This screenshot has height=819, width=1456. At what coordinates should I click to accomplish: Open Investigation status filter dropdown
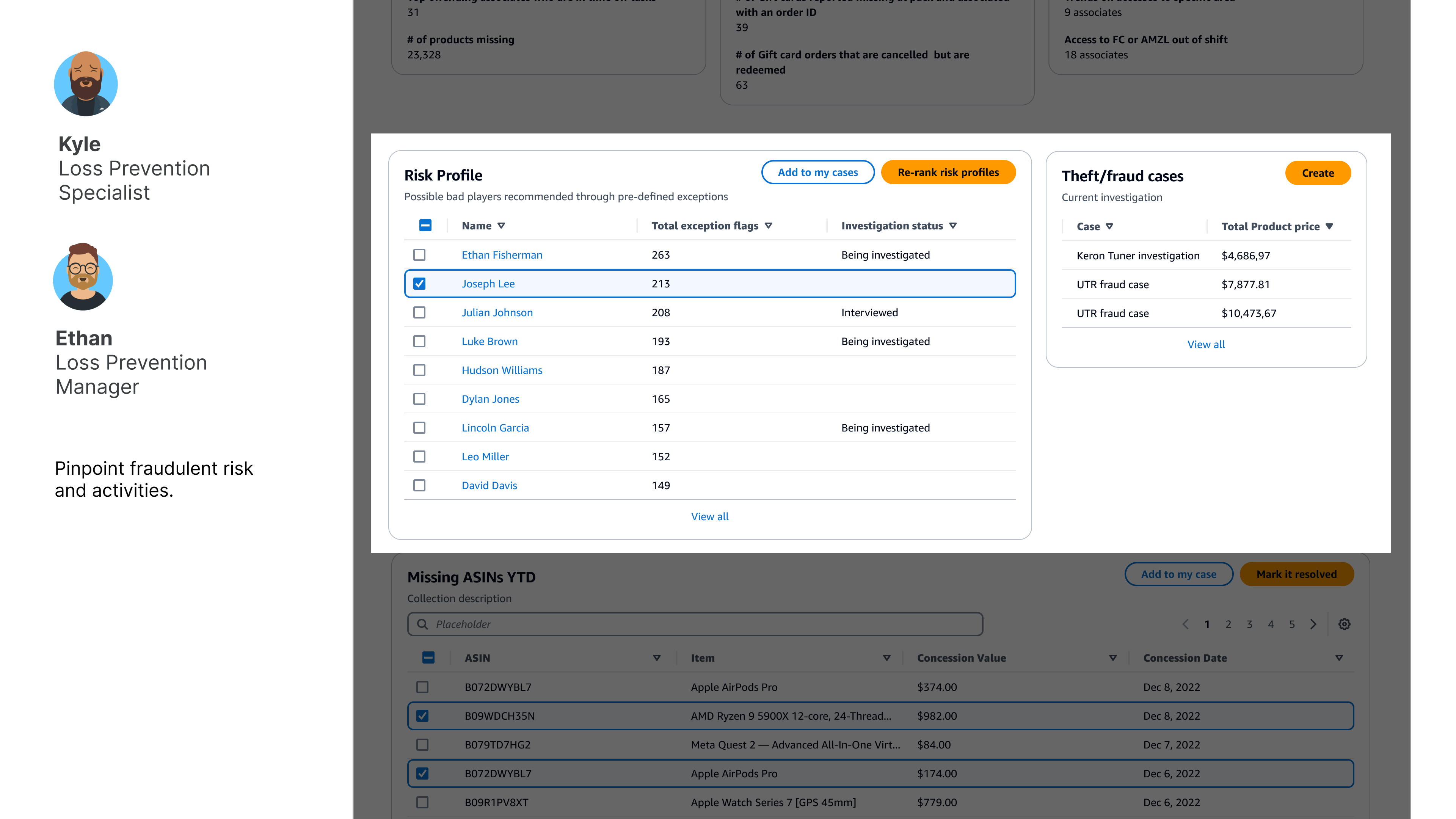tap(953, 226)
